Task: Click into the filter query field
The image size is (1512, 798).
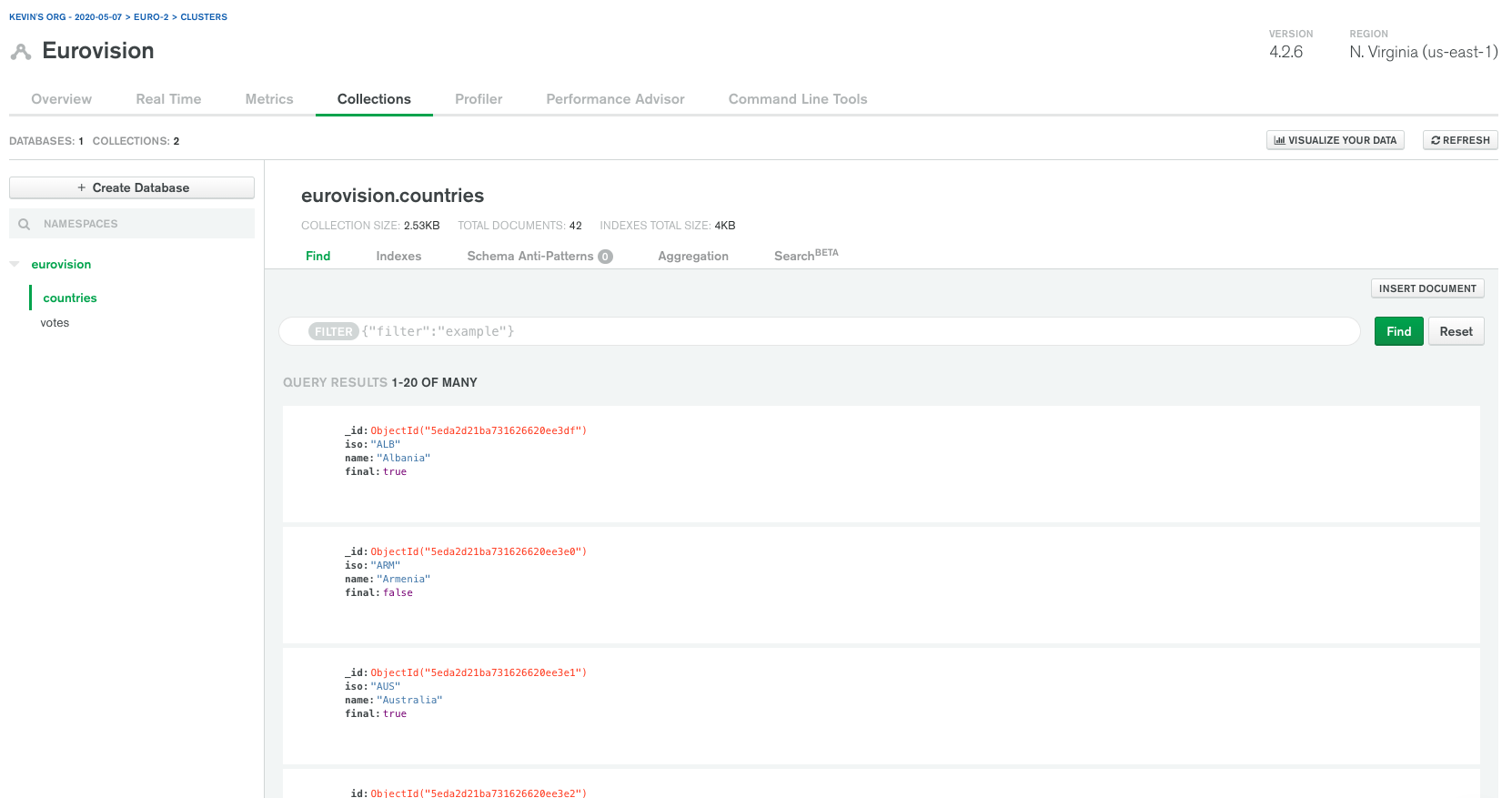Action: (819, 331)
